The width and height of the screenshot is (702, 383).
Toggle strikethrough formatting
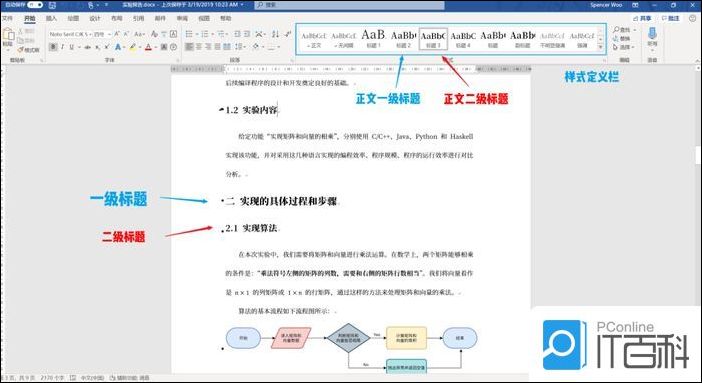click(87, 47)
